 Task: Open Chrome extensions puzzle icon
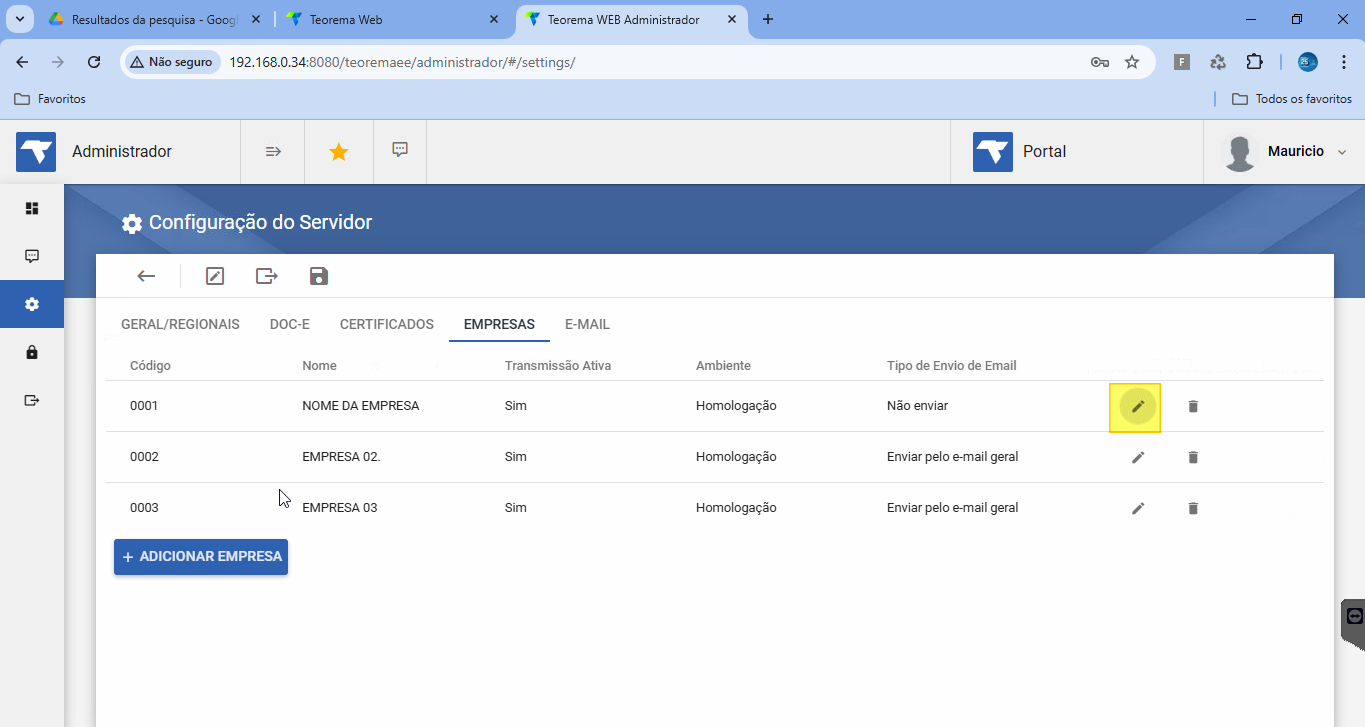click(x=1254, y=62)
